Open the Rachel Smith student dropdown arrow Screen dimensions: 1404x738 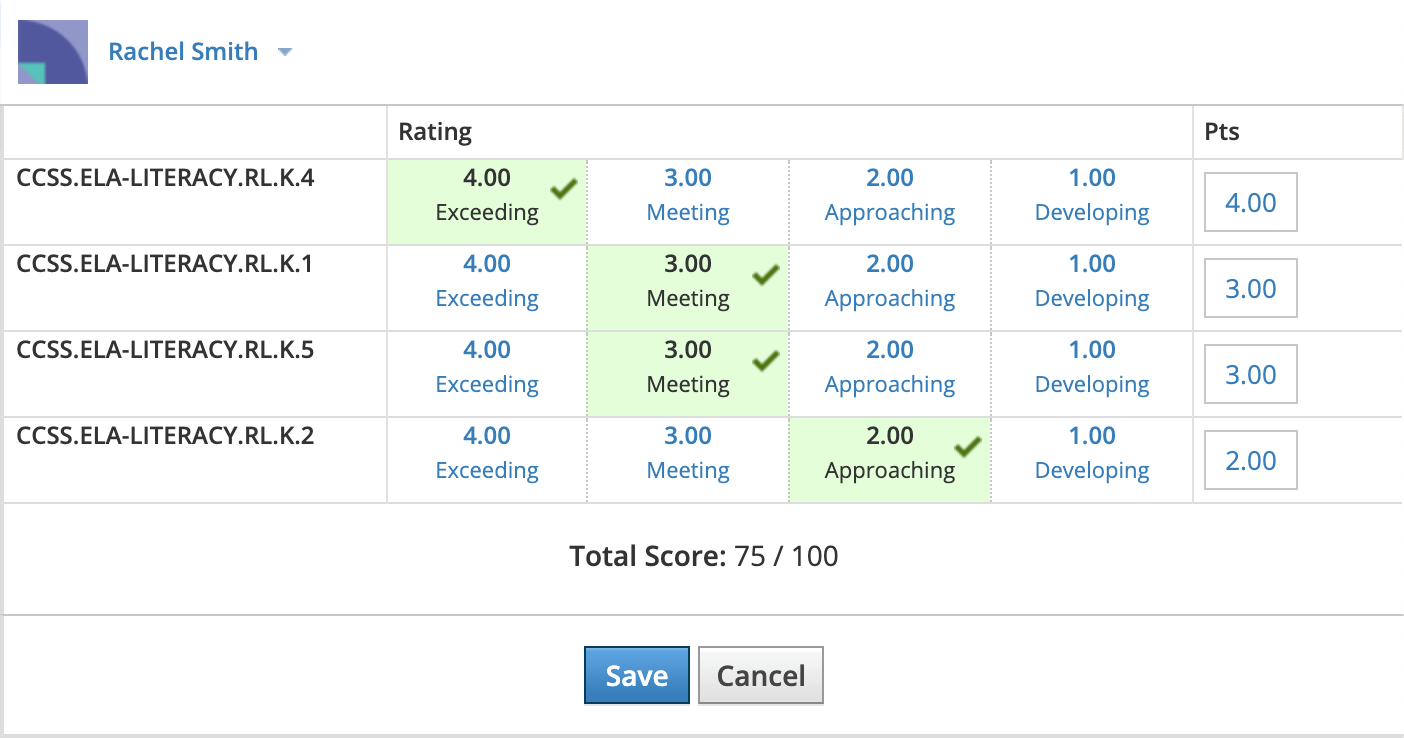284,52
